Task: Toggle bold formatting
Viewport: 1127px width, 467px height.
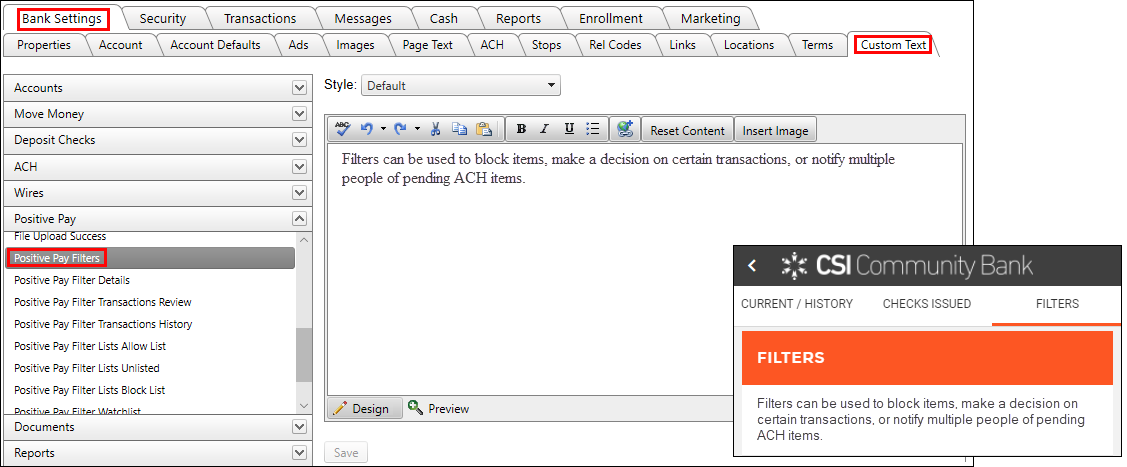Action: tap(521, 129)
